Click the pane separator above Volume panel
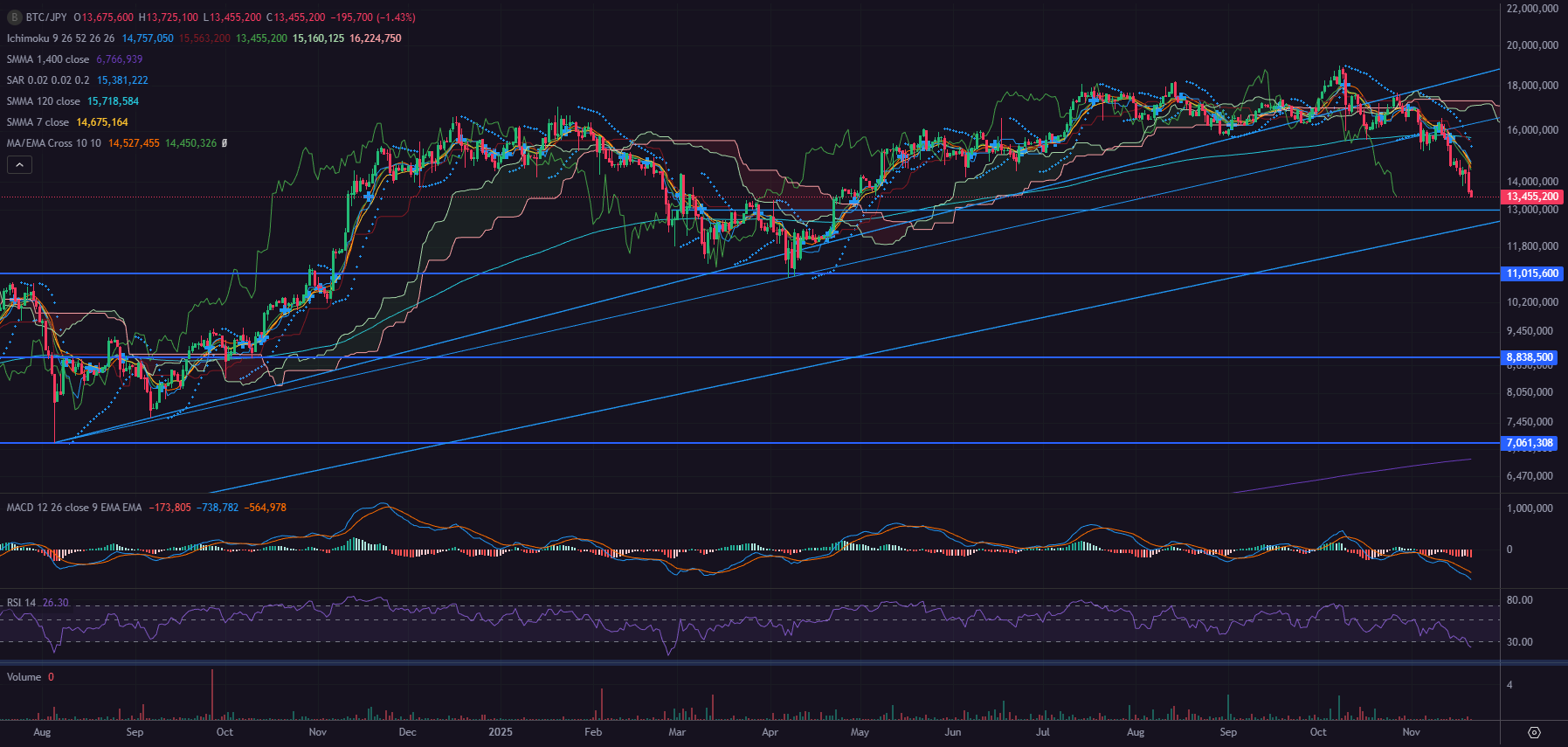 click(x=749, y=663)
